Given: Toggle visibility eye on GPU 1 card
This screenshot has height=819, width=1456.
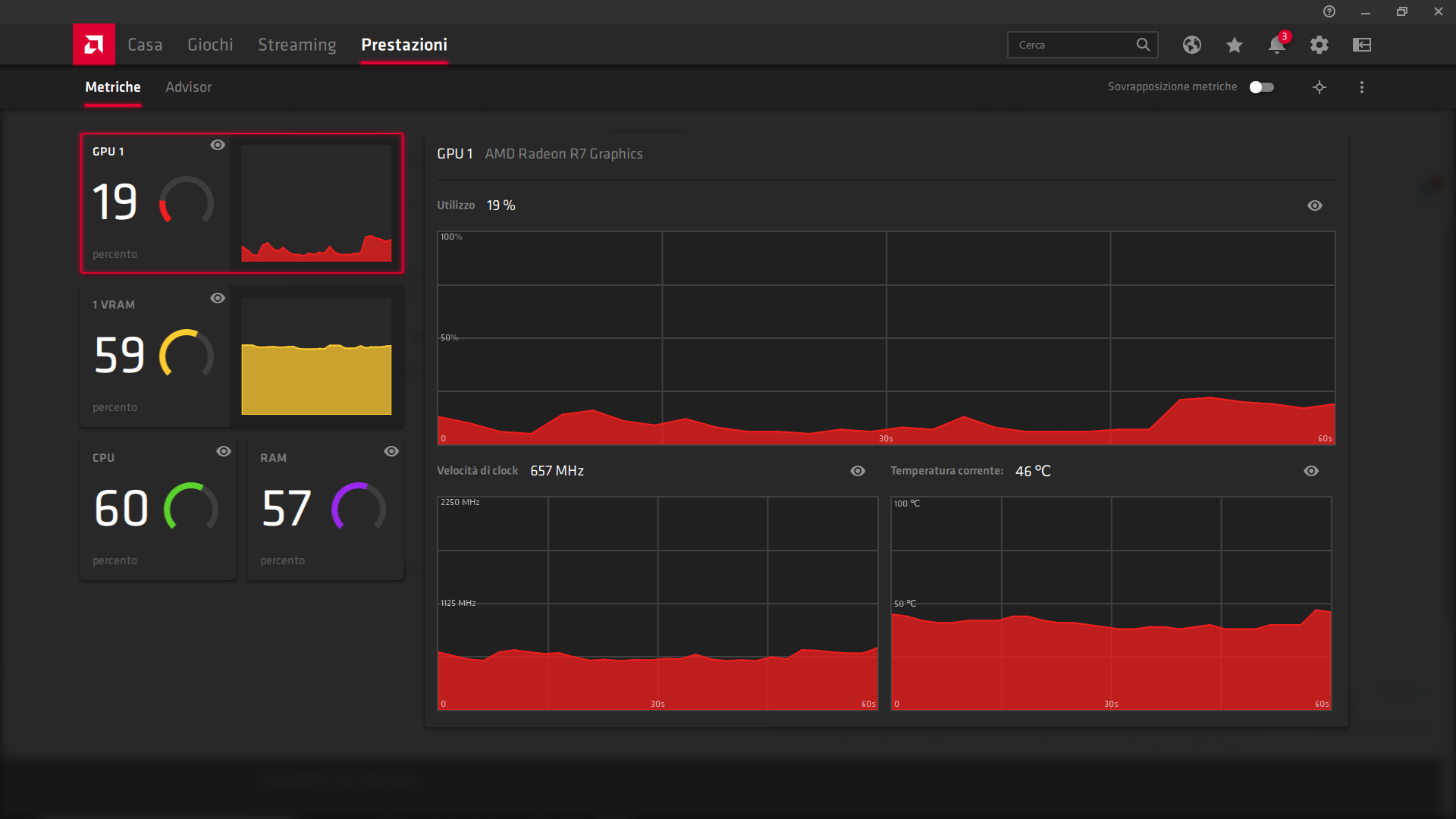Looking at the screenshot, I should [x=218, y=145].
